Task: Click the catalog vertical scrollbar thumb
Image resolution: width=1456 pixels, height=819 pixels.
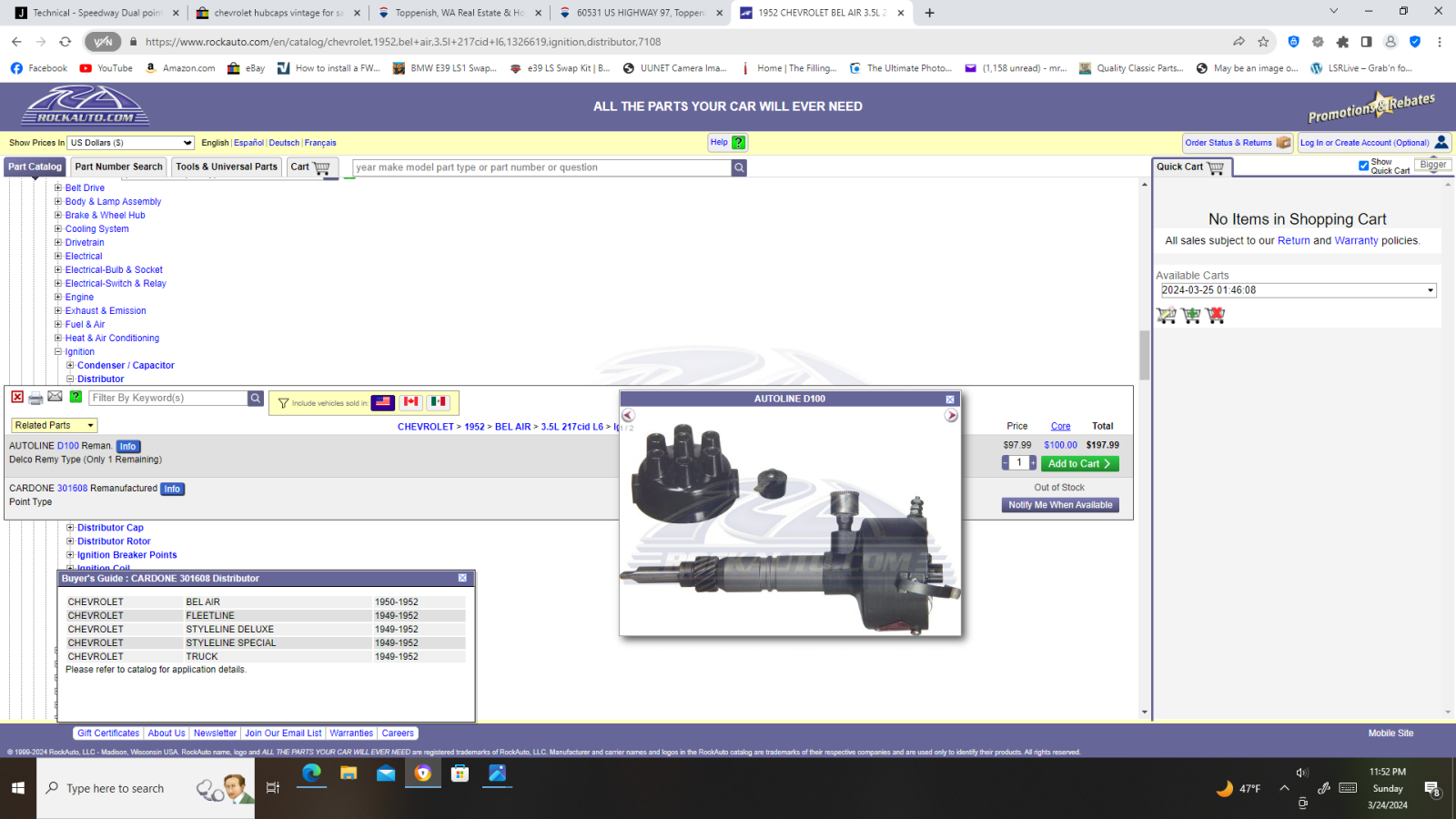Action: point(1145,355)
